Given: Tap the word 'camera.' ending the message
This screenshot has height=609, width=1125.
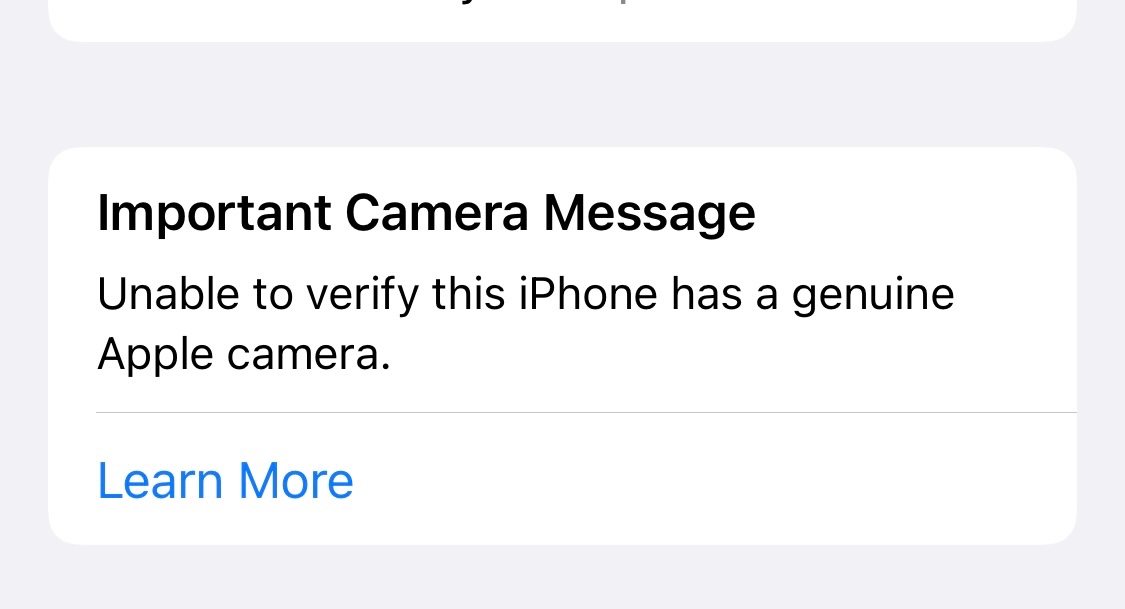Looking at the screenshot, I should 309,356.
